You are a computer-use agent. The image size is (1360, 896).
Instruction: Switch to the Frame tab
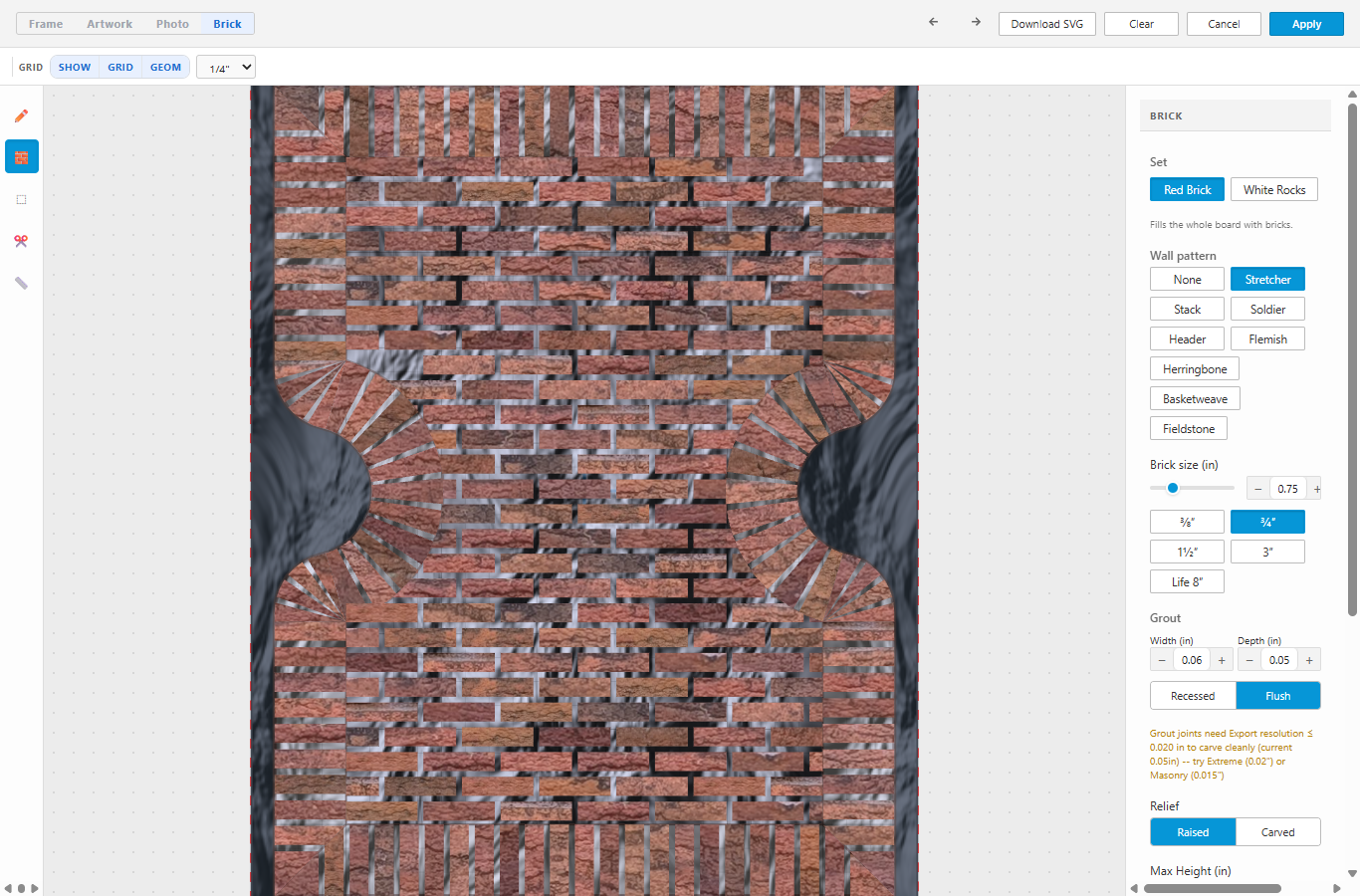46,24
